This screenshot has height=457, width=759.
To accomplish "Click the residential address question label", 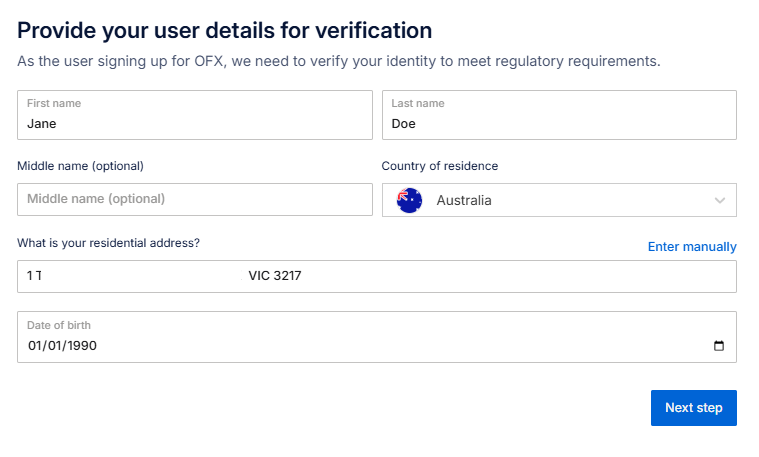I will pos(108,243).
